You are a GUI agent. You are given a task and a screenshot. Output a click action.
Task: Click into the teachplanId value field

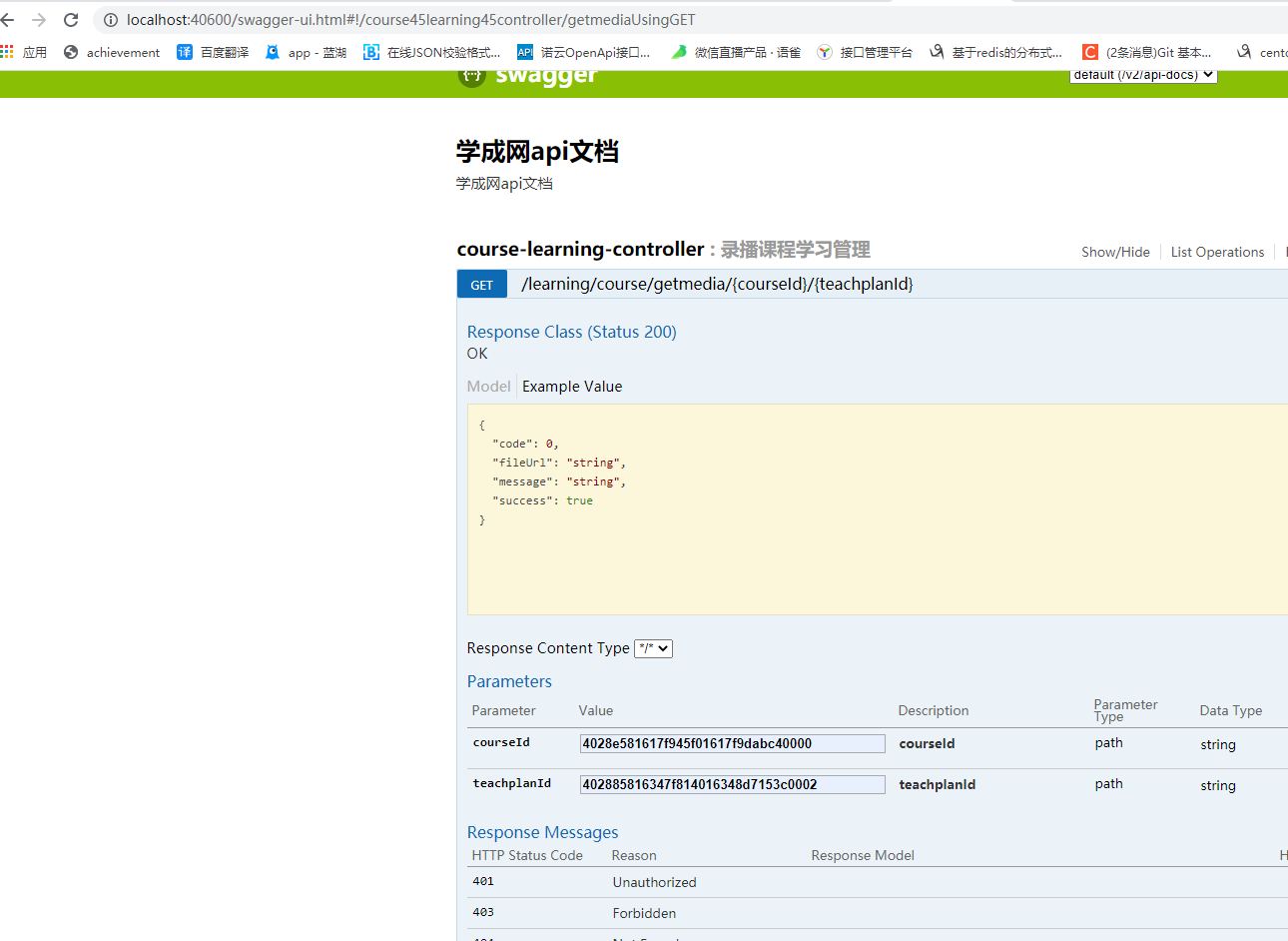point(733,785)
